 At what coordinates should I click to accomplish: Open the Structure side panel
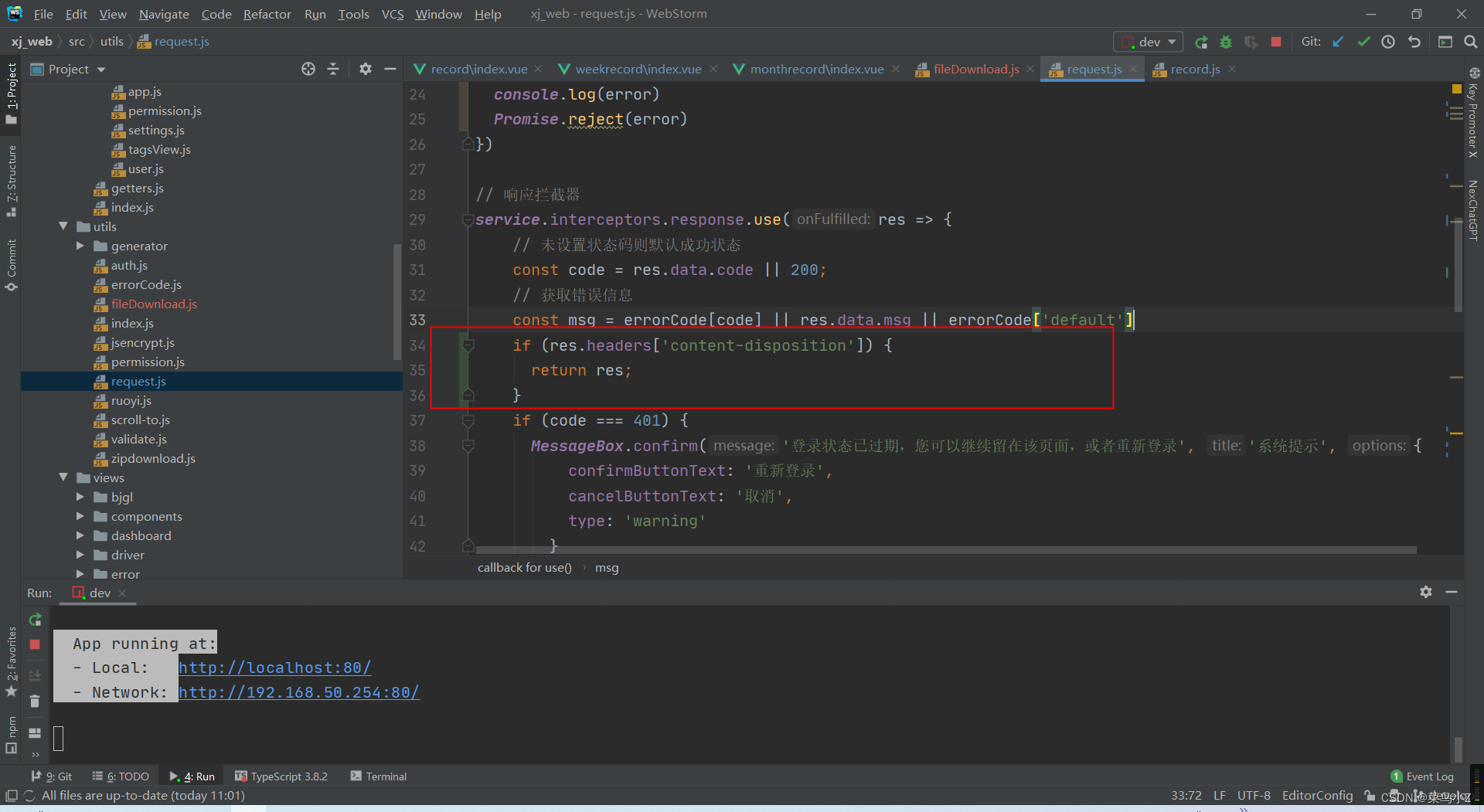coord(11,180)
